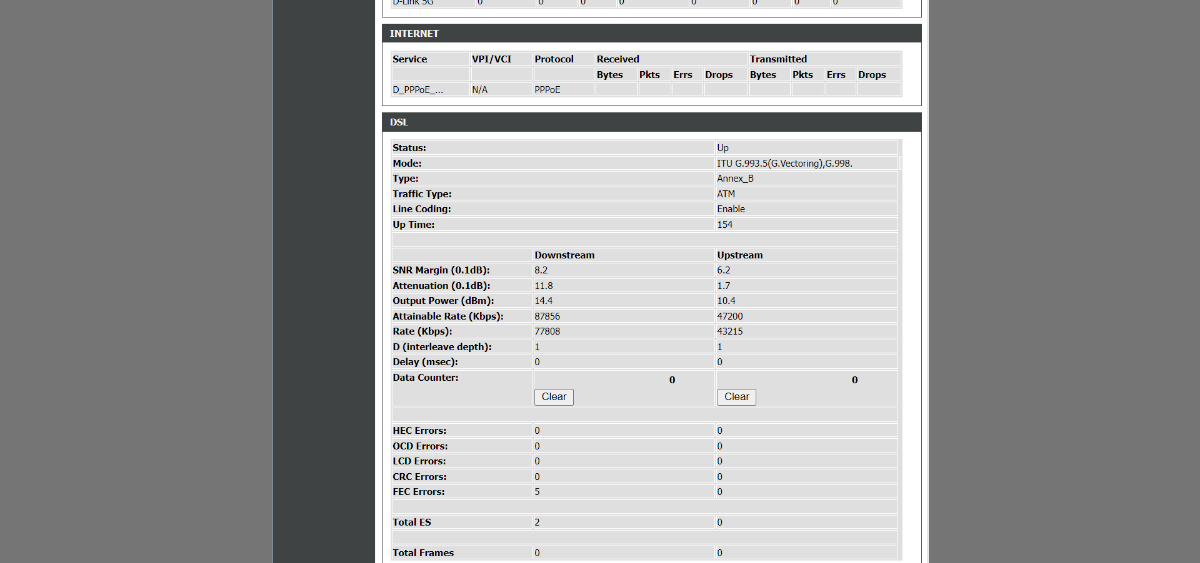This screenshot has width=1200, height=563.
Task: Click downstream Rate value 77808
Action: [x=547, y=331]
